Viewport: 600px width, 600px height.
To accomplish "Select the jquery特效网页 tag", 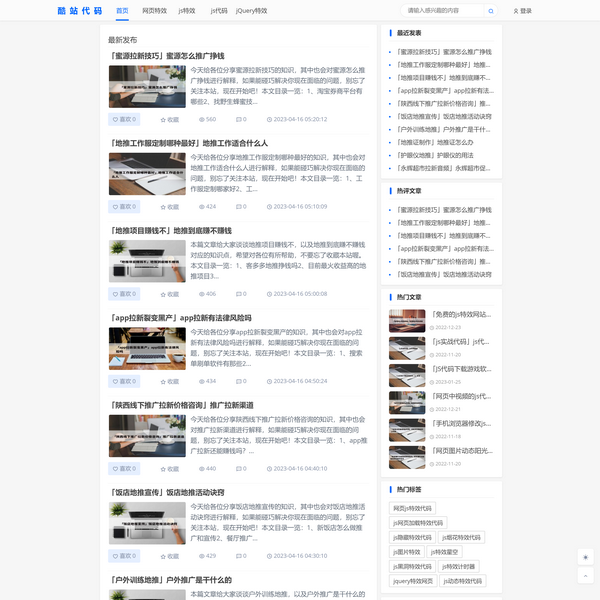I will pos(414,580).
